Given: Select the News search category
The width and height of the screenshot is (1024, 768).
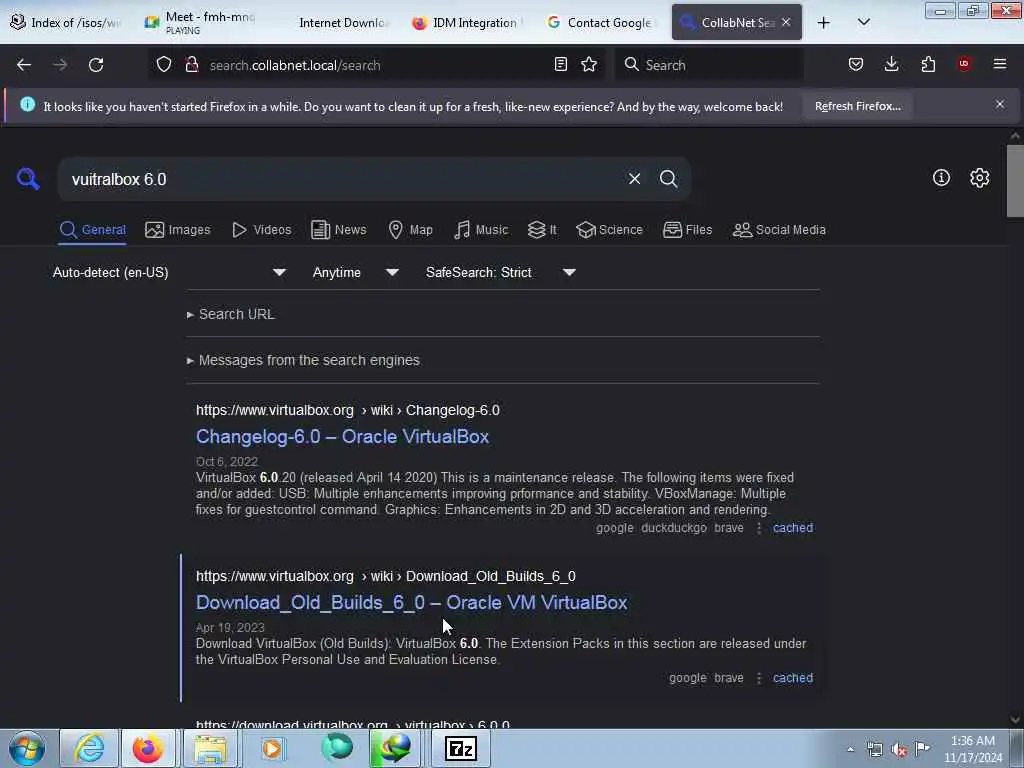Looking at the screenshot, I should point(338,230).
